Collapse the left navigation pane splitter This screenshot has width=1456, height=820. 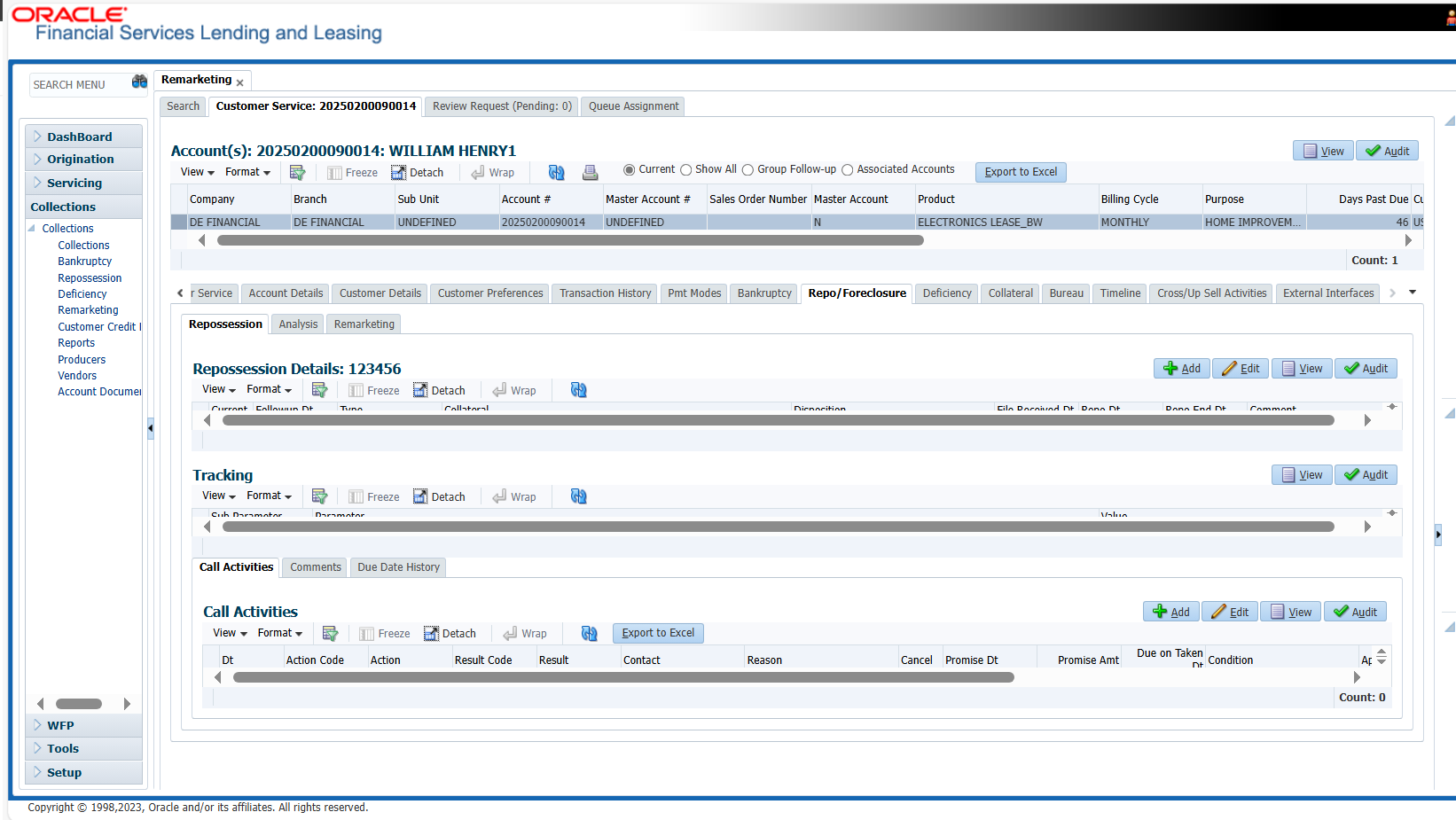(150, 428)
